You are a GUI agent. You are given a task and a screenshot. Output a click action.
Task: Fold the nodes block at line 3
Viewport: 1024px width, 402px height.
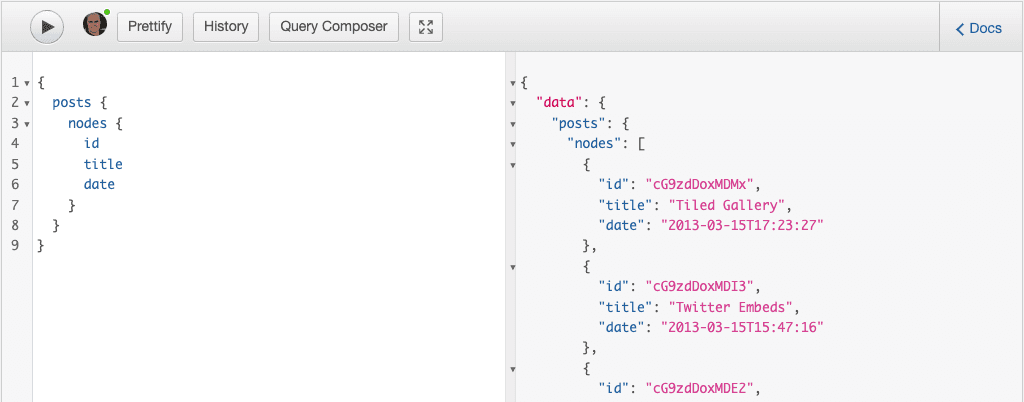click(x=26, y=124)
